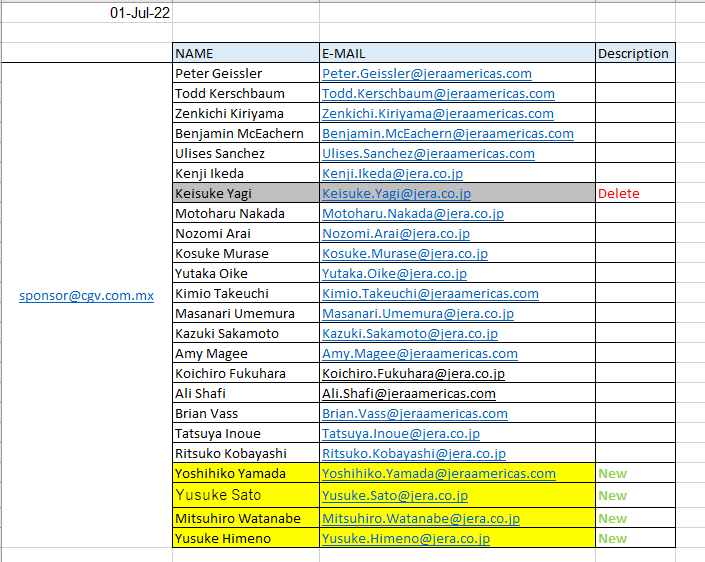Select the Kimio Takeuchi name cell
This screenshot has height=562, width=705.
(246, 293)
